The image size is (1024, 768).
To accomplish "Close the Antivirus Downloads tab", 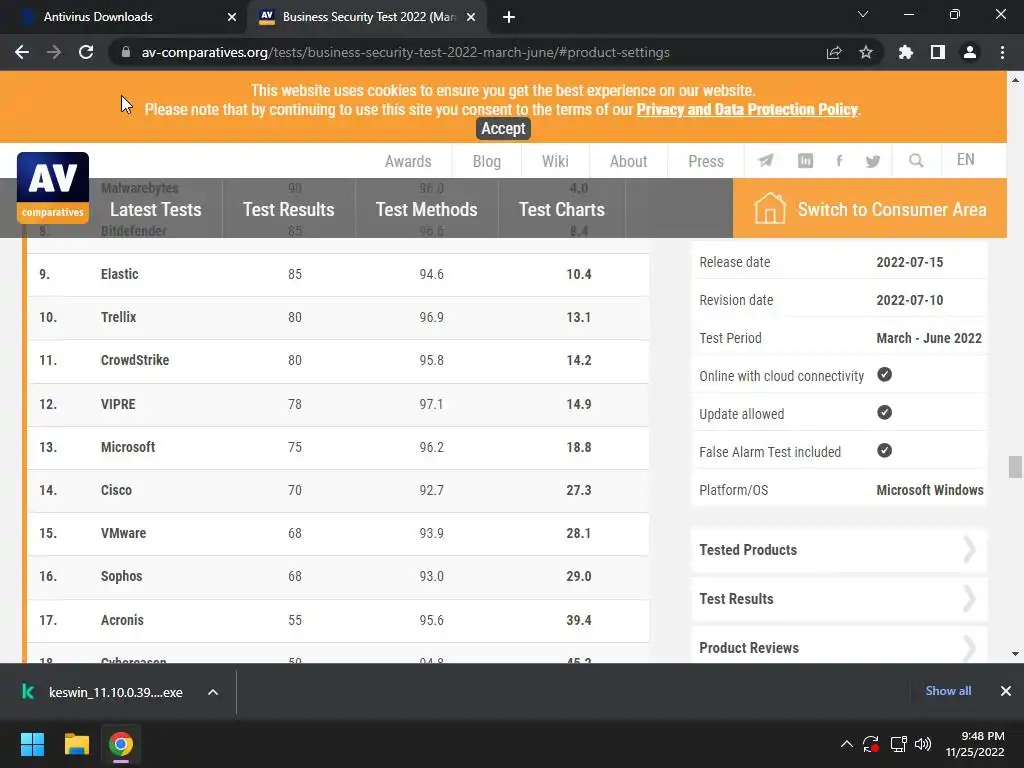I will (x=232, y=17).
